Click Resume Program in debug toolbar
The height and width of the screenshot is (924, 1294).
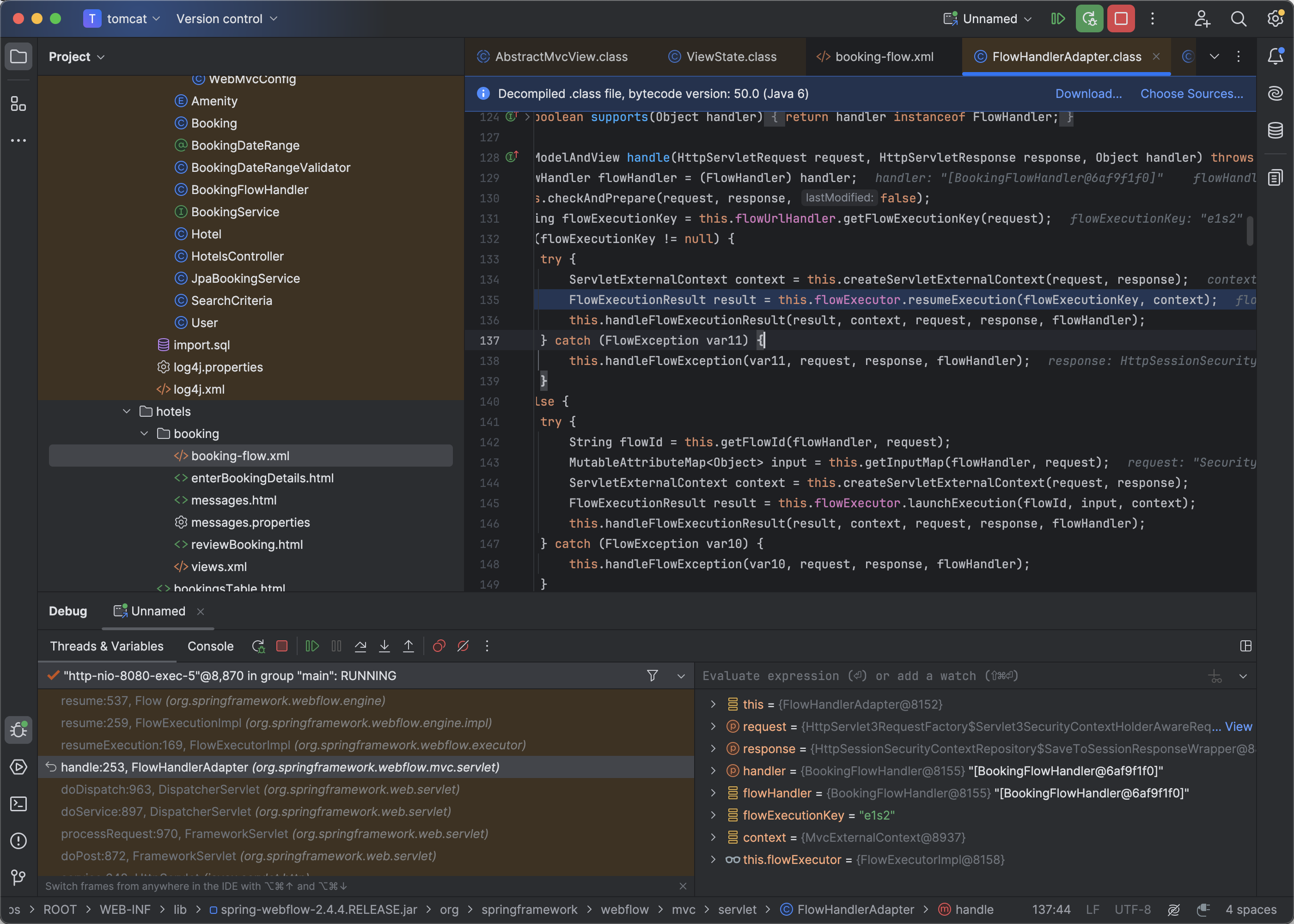click(312, 646)
